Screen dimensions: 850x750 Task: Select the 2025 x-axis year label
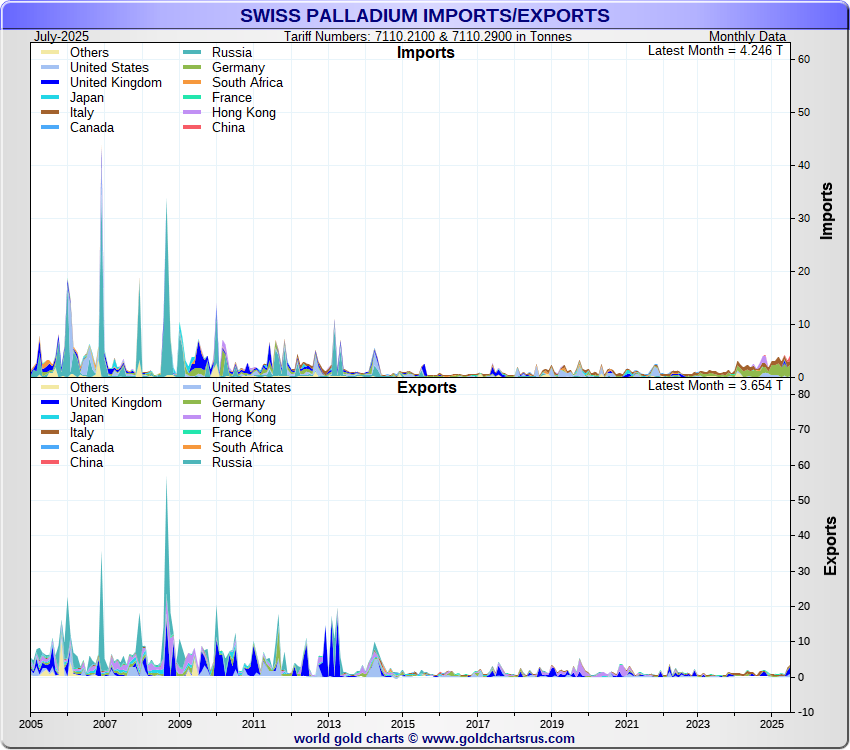[x=772, y=723]
